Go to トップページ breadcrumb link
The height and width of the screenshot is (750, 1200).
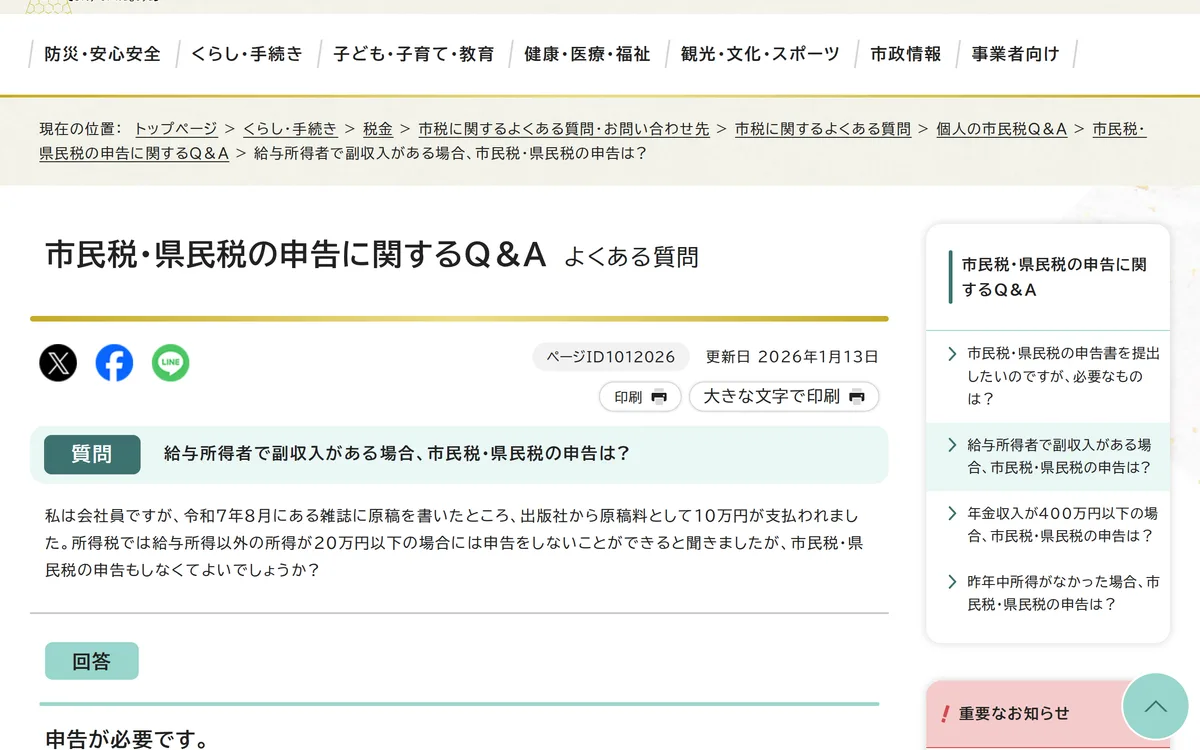[176, 129]
